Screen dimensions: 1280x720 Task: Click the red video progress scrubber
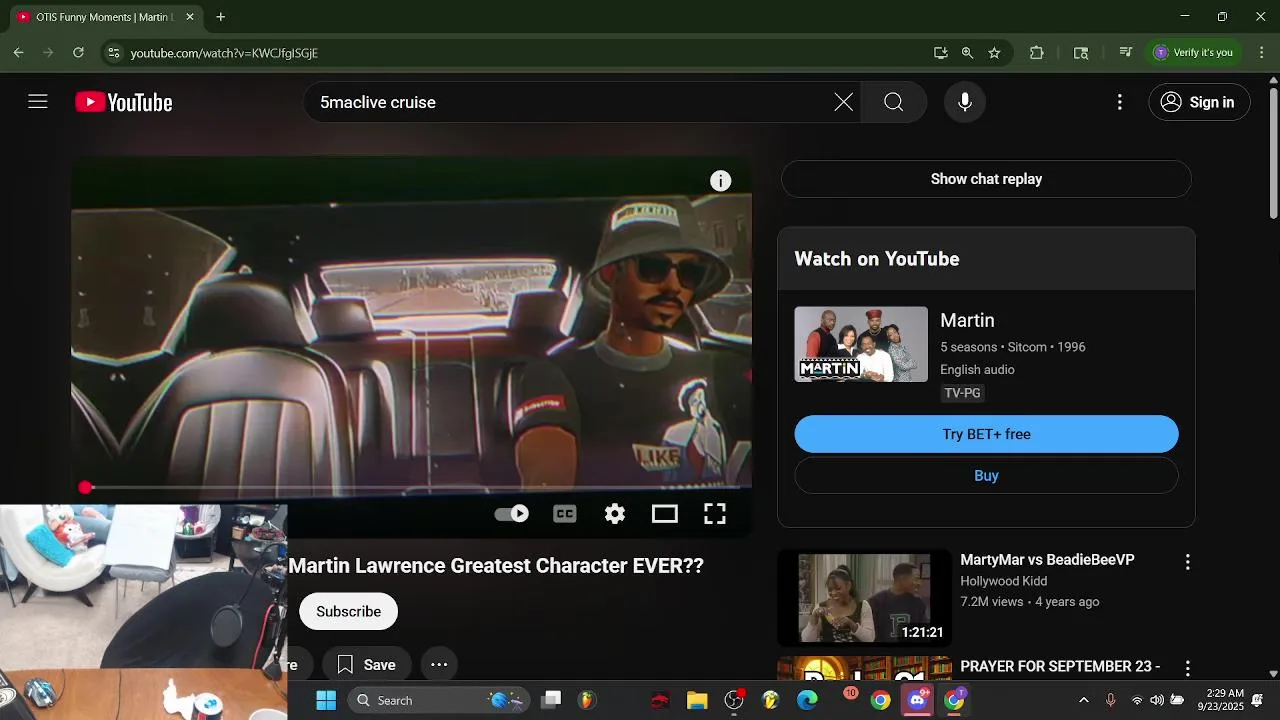tap(86, 487)
